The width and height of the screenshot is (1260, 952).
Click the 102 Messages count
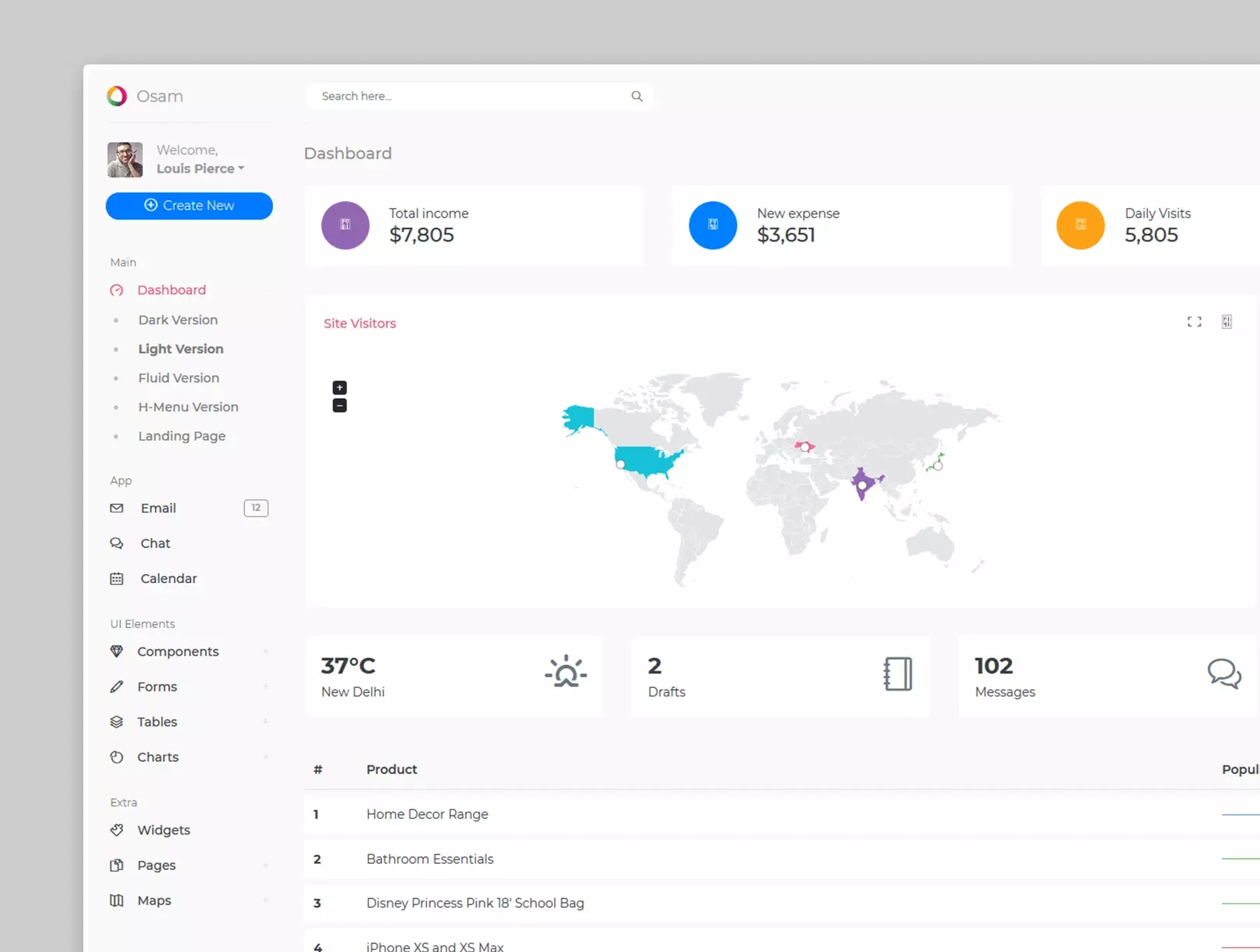994,666
